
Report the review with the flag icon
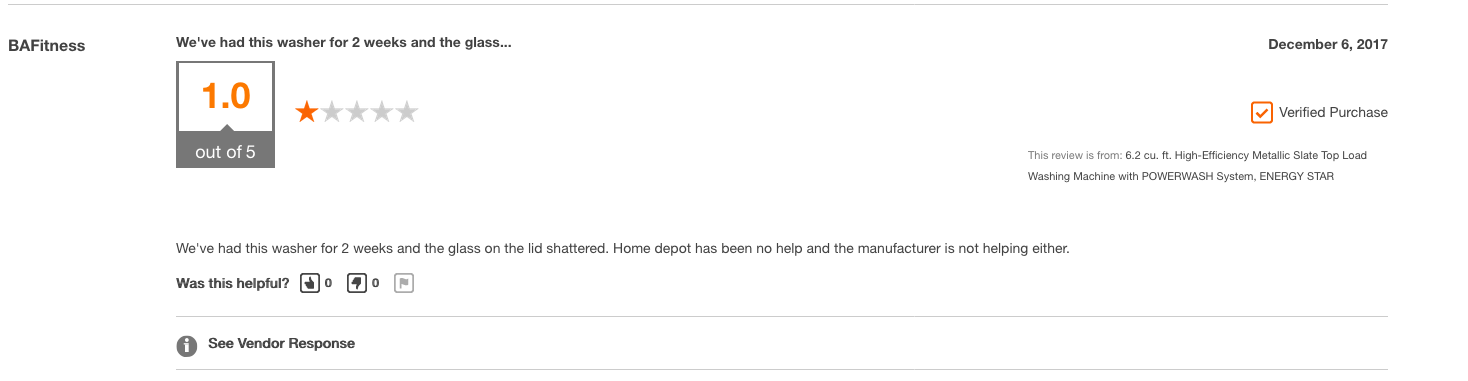pyautogui.click(x=404, y=283)
